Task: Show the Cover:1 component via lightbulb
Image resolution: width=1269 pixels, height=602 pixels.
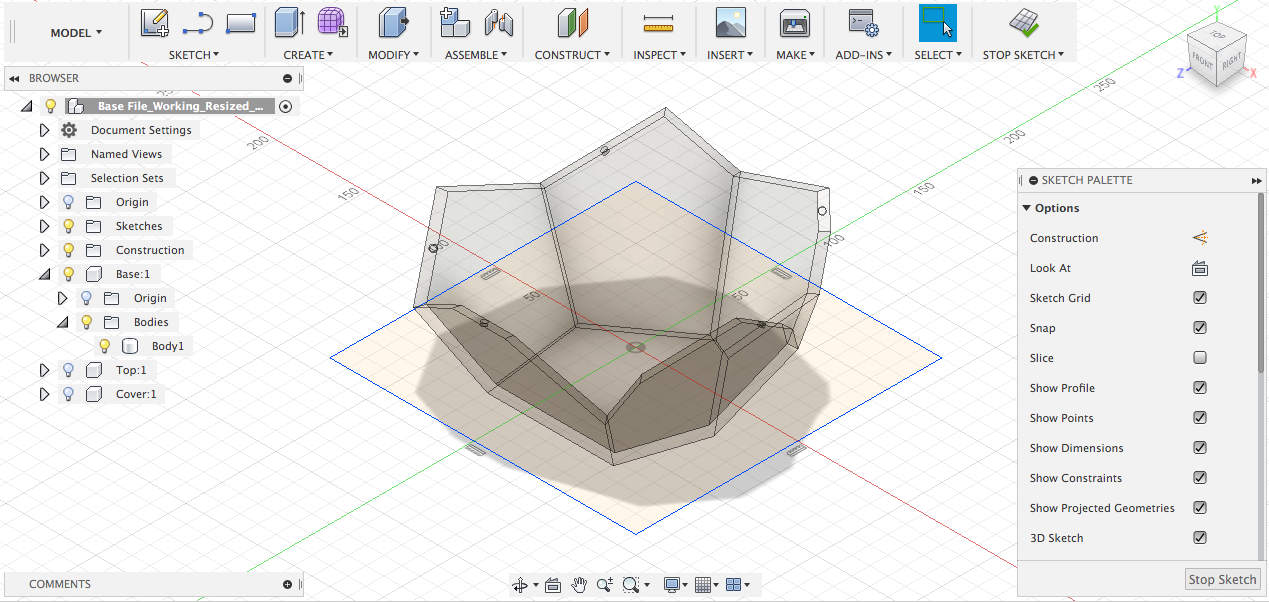Action: pos(69,394)
